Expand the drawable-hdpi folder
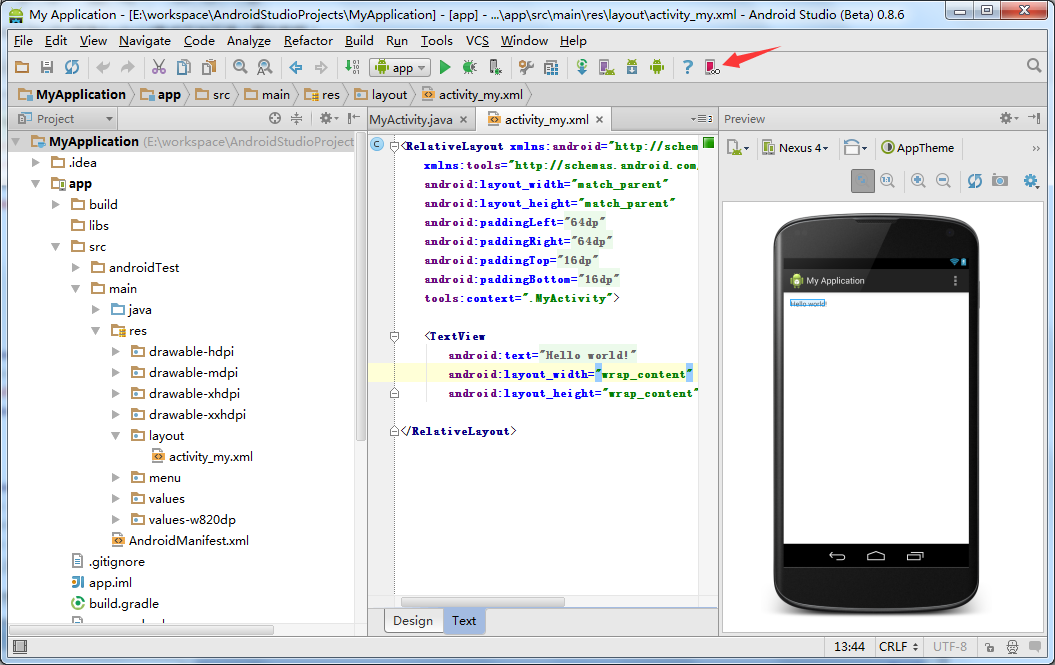1055x665 pixels. pos(116,351)
